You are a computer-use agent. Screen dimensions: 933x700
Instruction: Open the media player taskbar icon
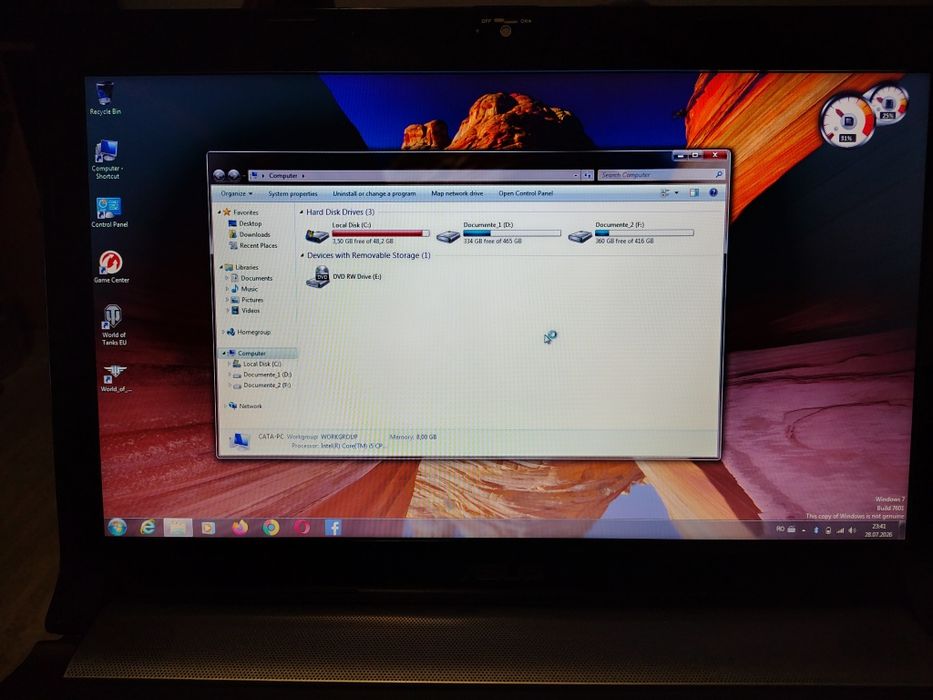208,527
